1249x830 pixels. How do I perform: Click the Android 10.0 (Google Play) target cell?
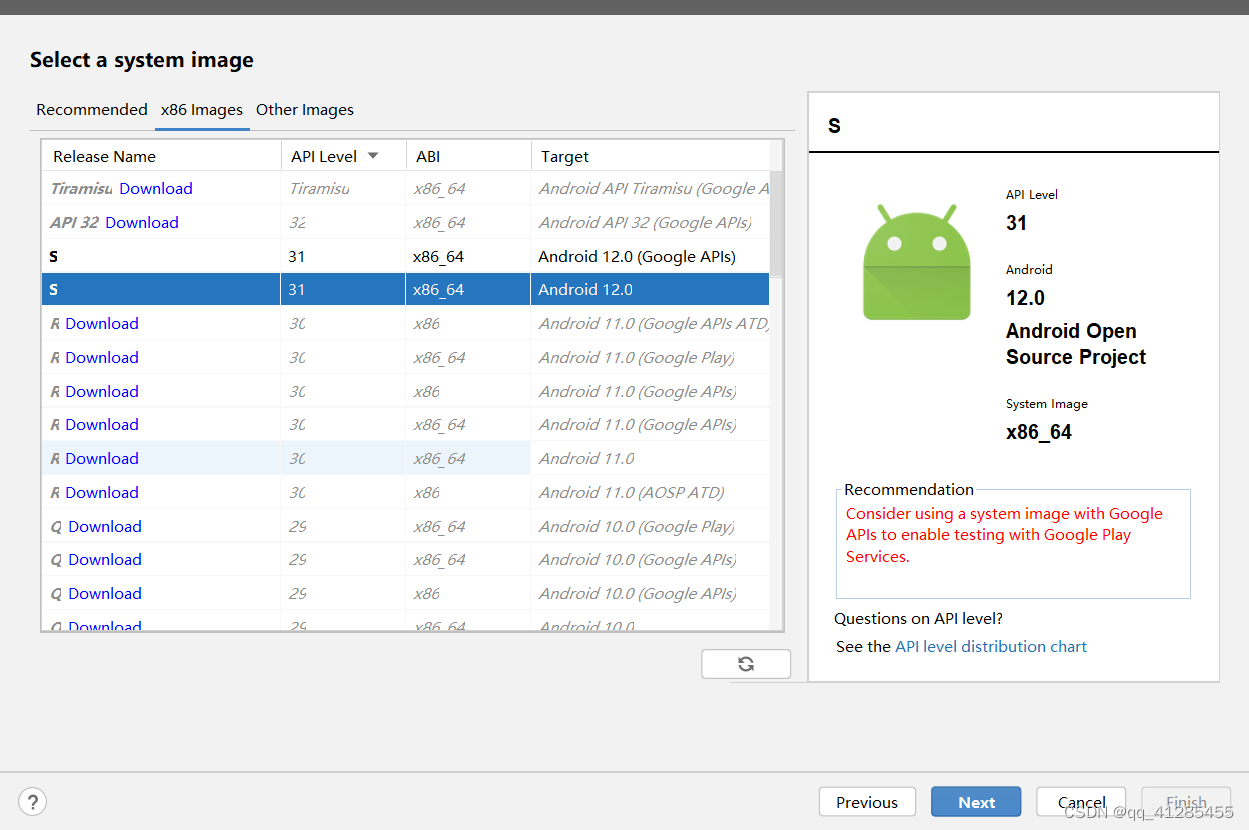click(x=651, y=527)
